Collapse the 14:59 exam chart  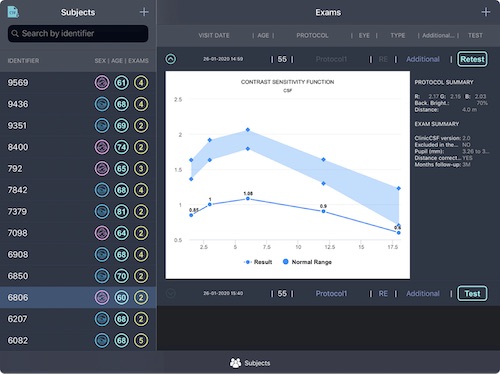(171, 59)
